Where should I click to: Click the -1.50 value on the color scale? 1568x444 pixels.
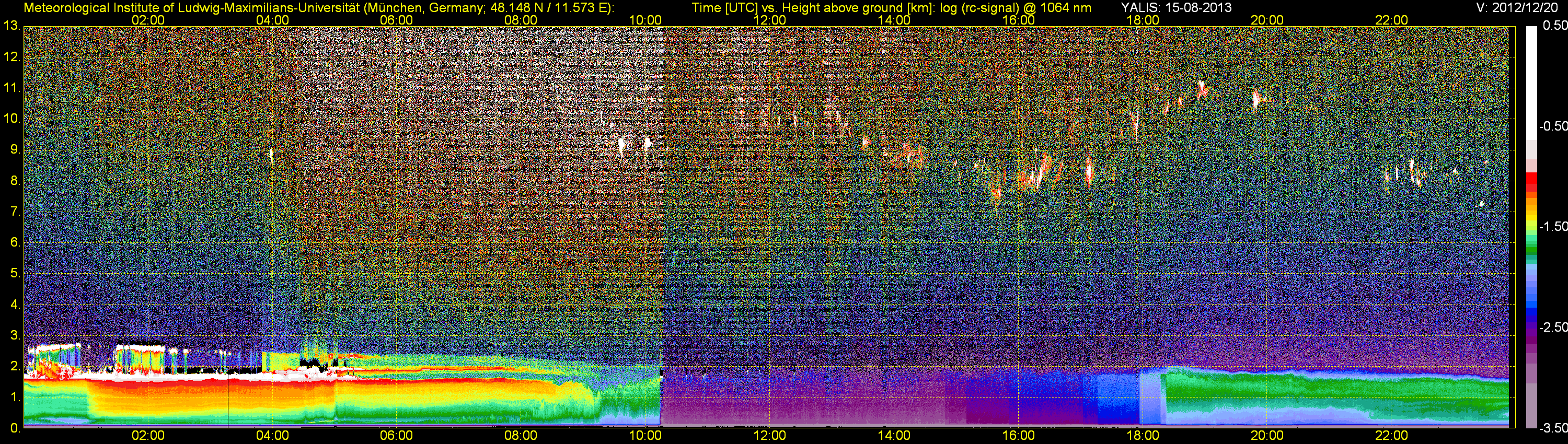1553,226
